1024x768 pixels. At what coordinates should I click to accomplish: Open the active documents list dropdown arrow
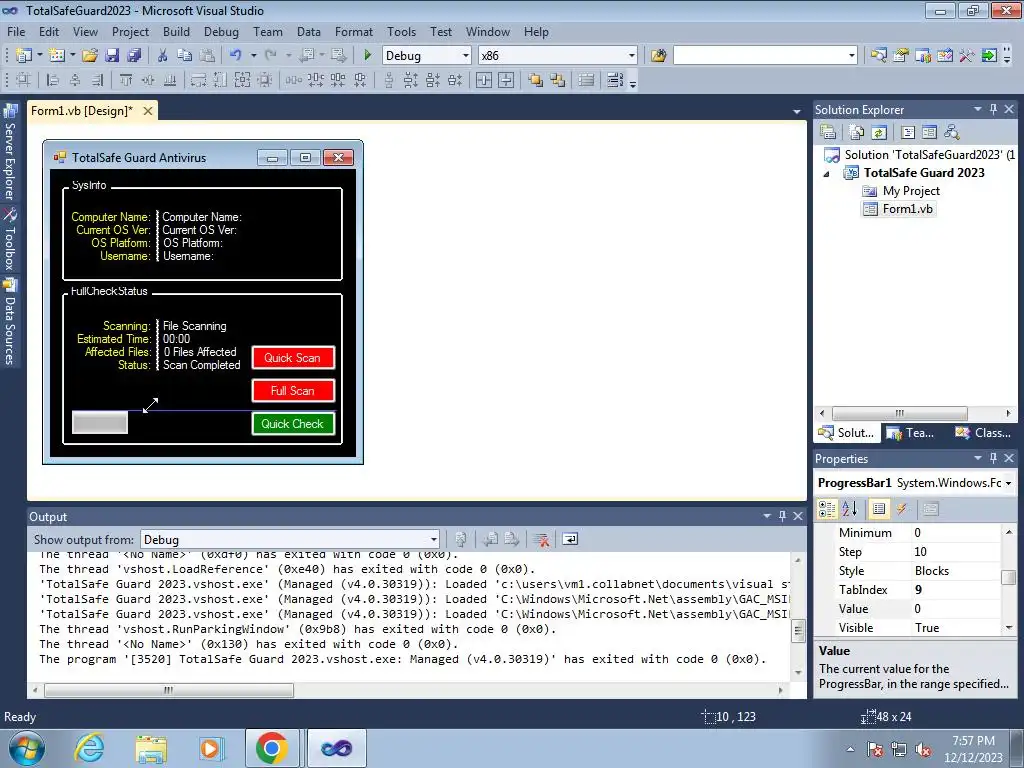click(797, 112)
